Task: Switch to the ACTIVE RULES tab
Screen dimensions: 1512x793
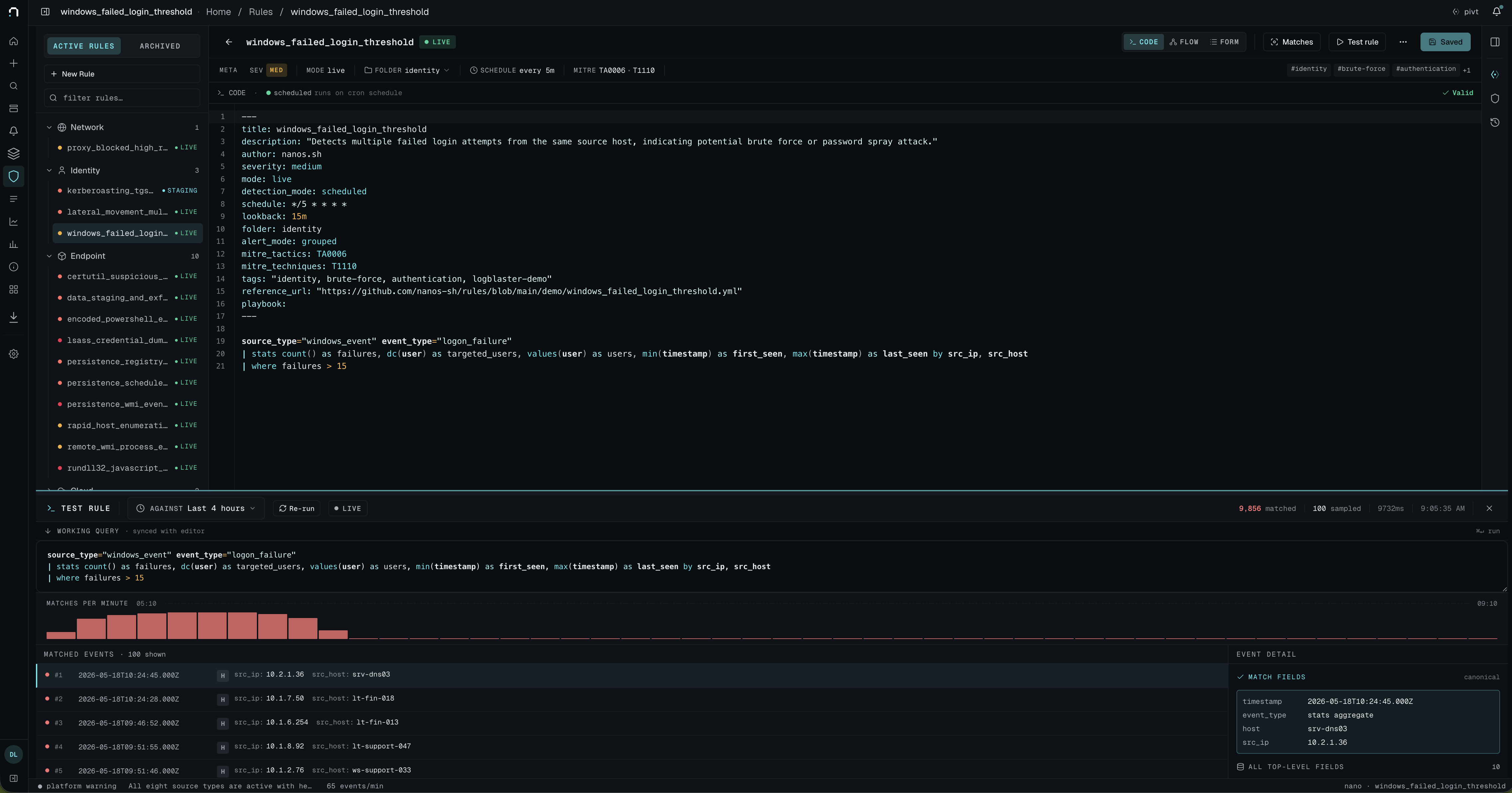Action: tap(84, 46)
